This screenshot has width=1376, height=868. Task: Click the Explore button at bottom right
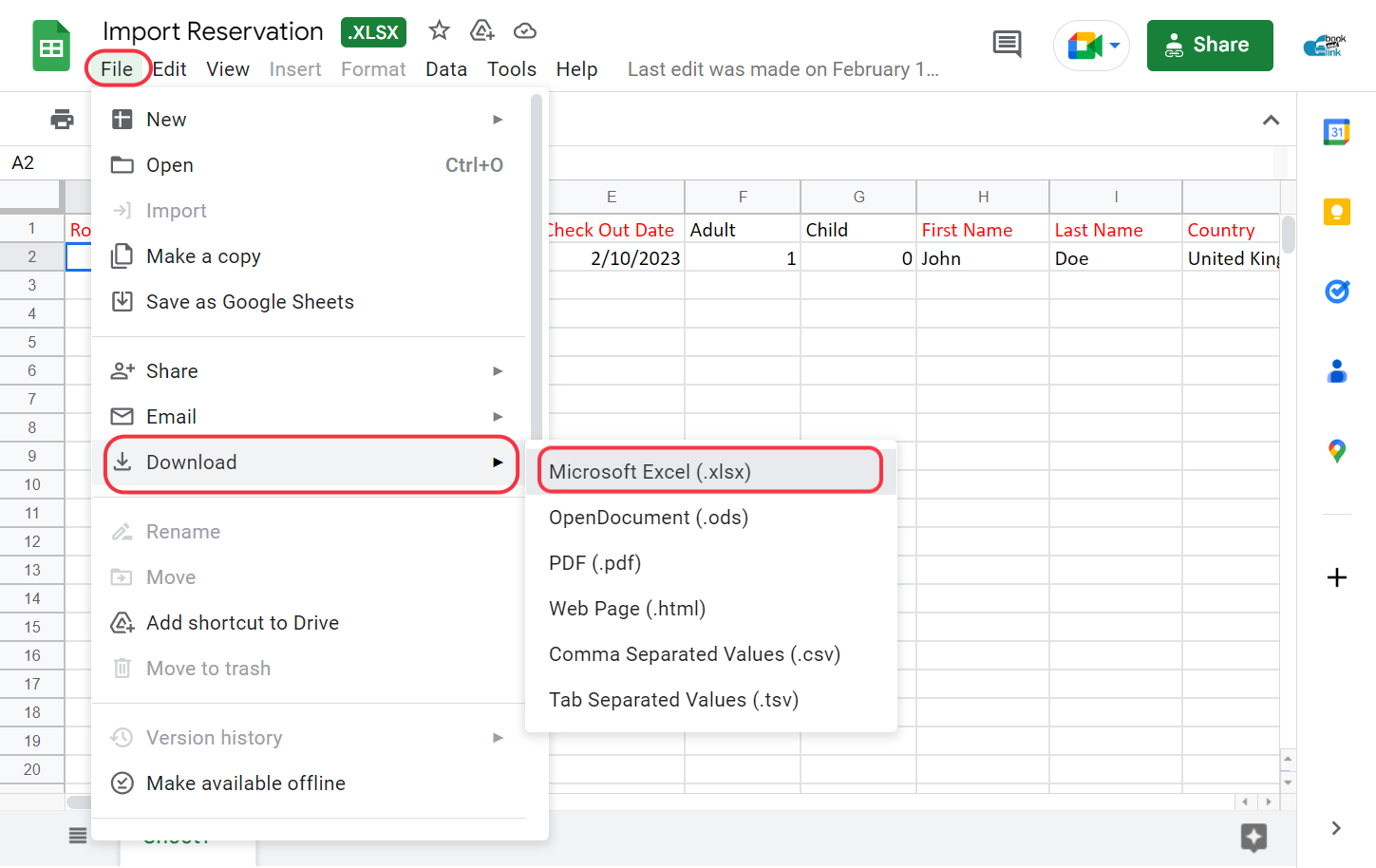(1253, 838)
